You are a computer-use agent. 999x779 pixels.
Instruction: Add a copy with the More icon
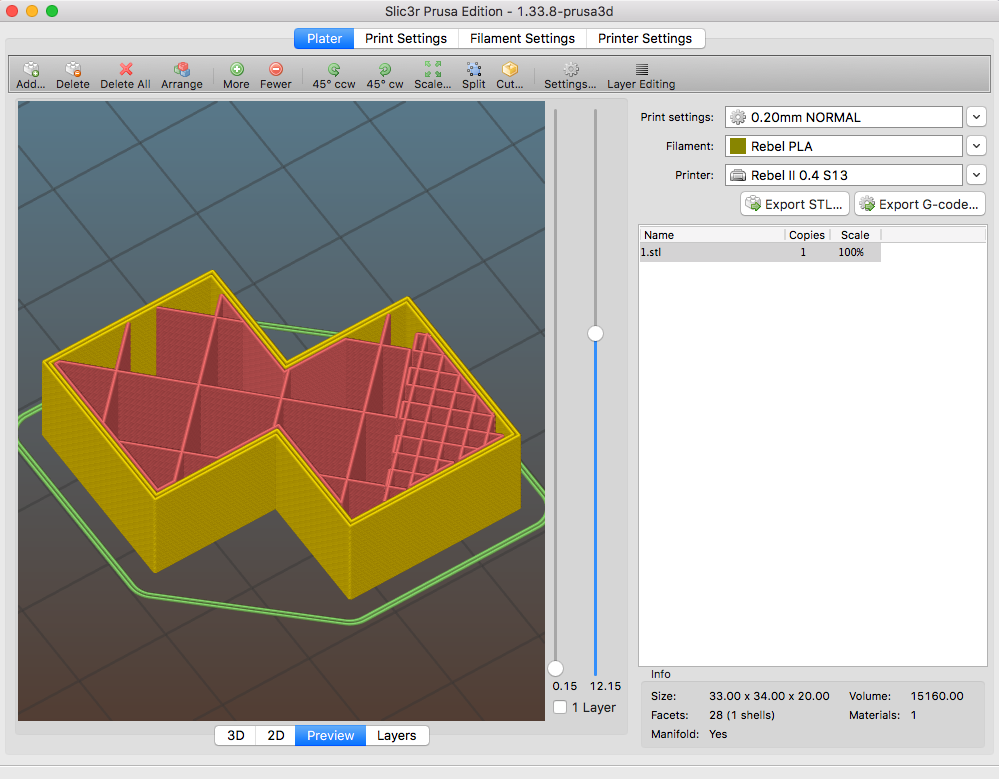(236, 70)
